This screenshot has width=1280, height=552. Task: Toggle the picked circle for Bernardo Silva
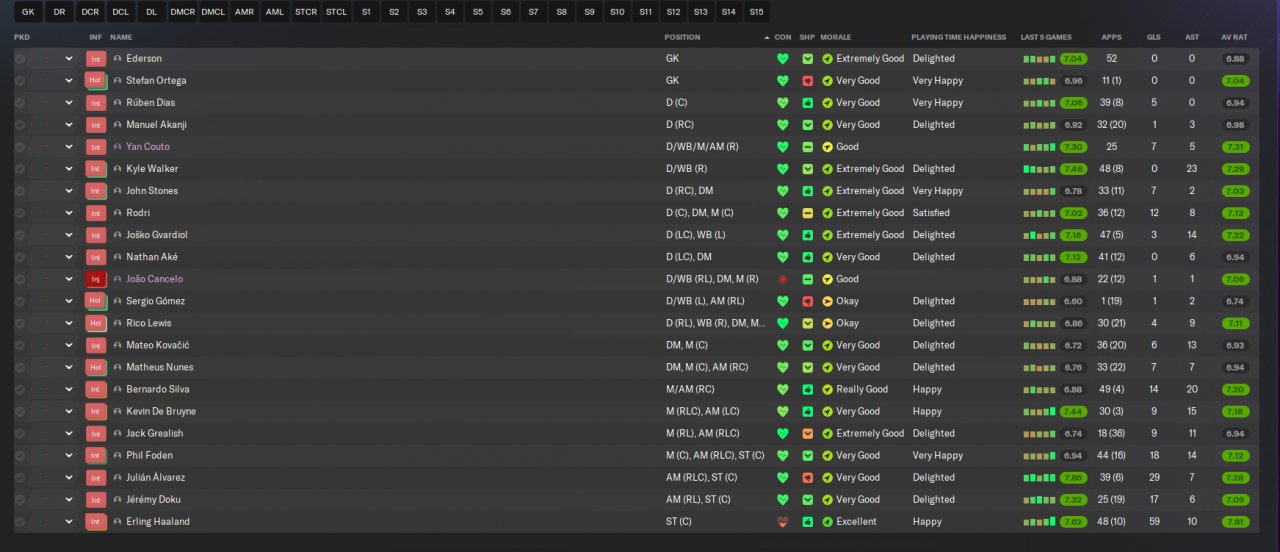(x=20, y=390)
